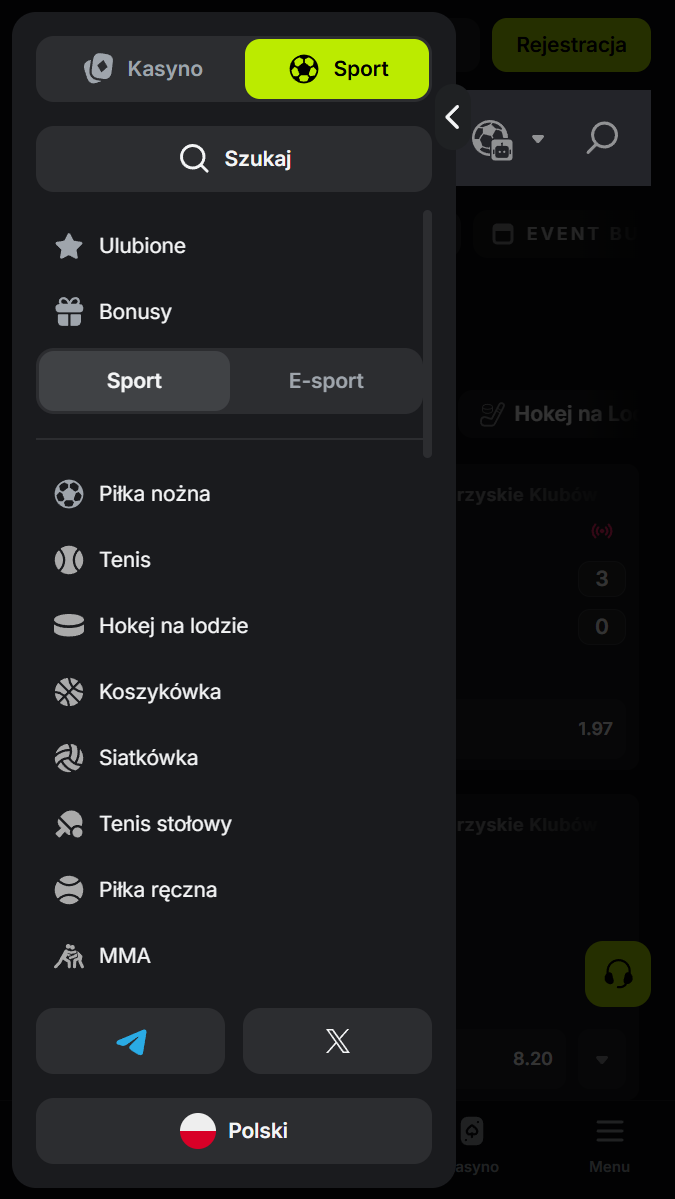675x1199 pixels.
Task: Click the Szukaj search field
Action: (234, 159)
